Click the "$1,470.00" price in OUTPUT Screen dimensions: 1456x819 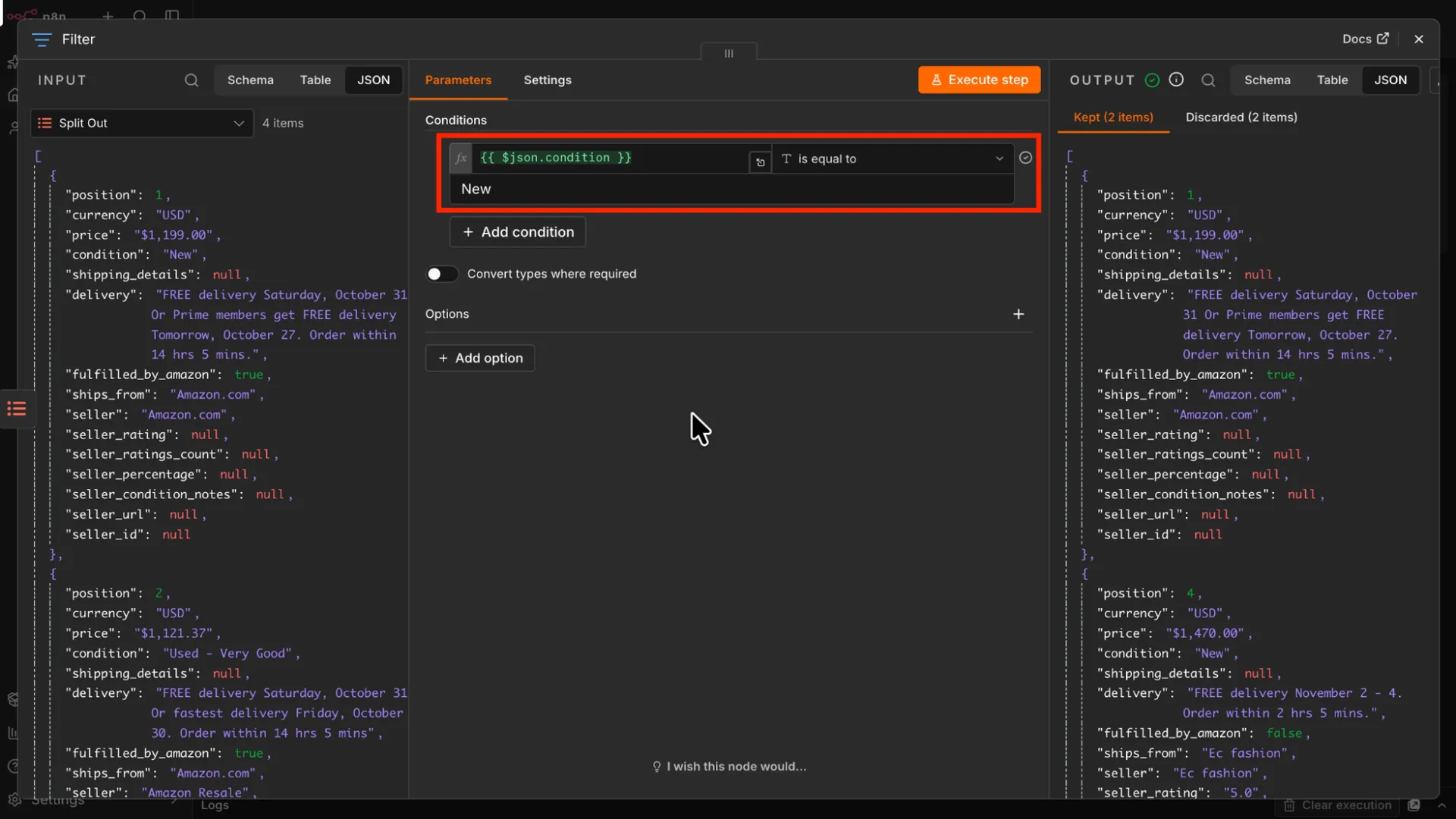[1205, 633]
